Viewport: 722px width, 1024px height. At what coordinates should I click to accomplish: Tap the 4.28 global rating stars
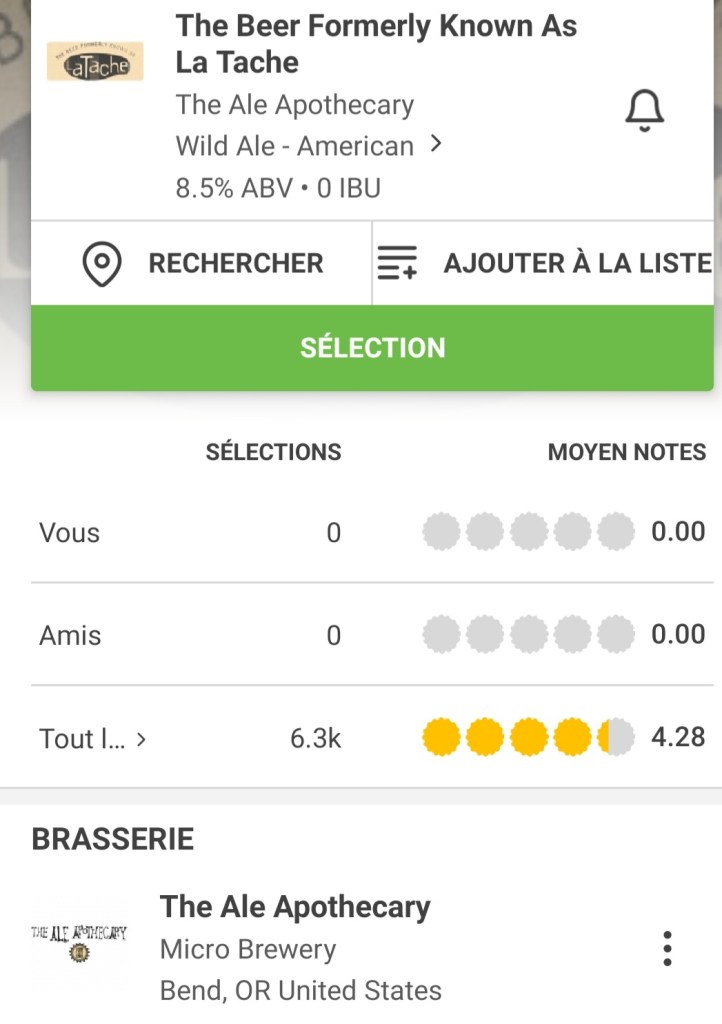528,738
